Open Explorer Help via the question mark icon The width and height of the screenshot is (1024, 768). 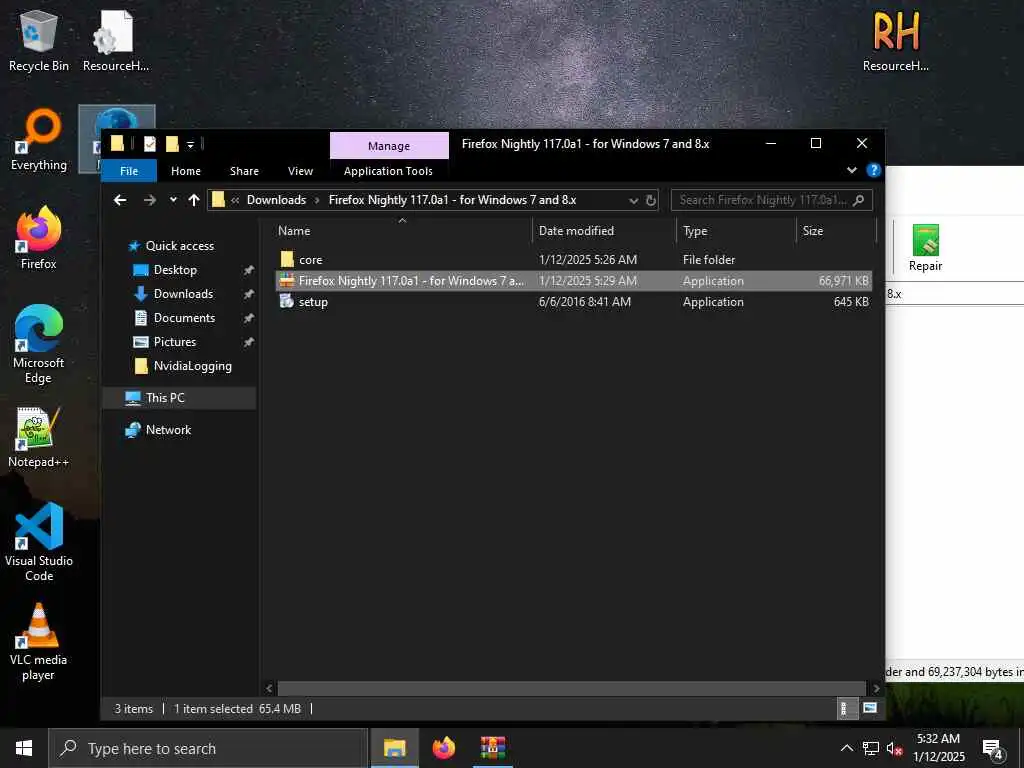click(x=873, y=170)
